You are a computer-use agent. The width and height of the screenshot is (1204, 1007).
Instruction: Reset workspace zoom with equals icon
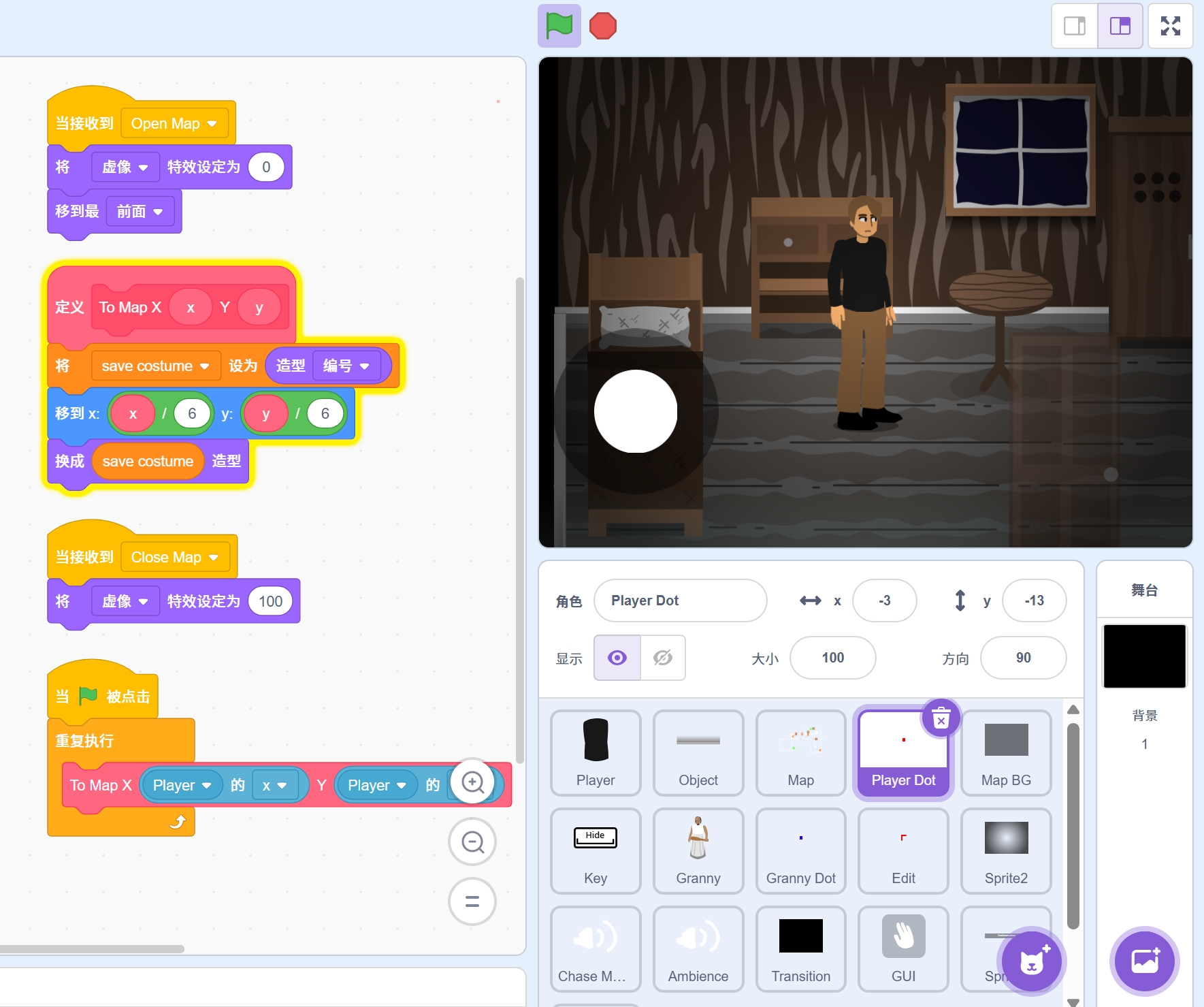[472, 901]
